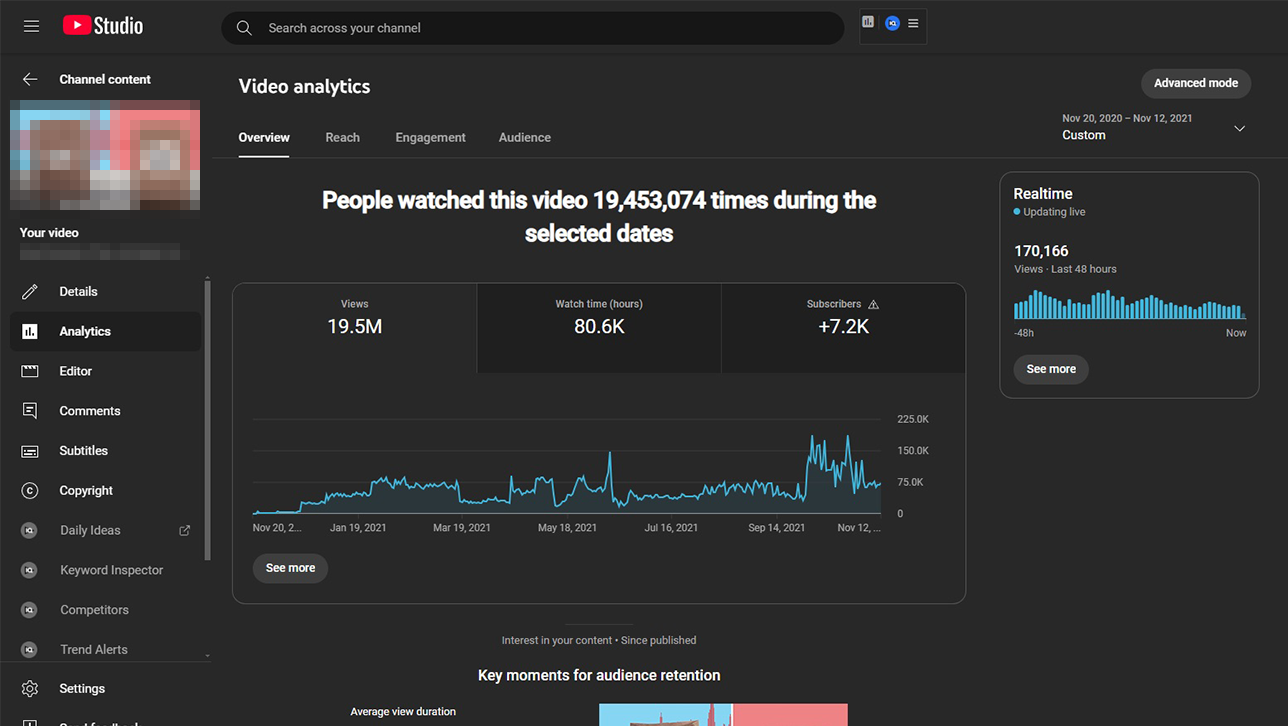The width and height of the screenshot is (1288, 726).
Task: Select the Watch time (hours) metric card
Action: click(599, 328)
